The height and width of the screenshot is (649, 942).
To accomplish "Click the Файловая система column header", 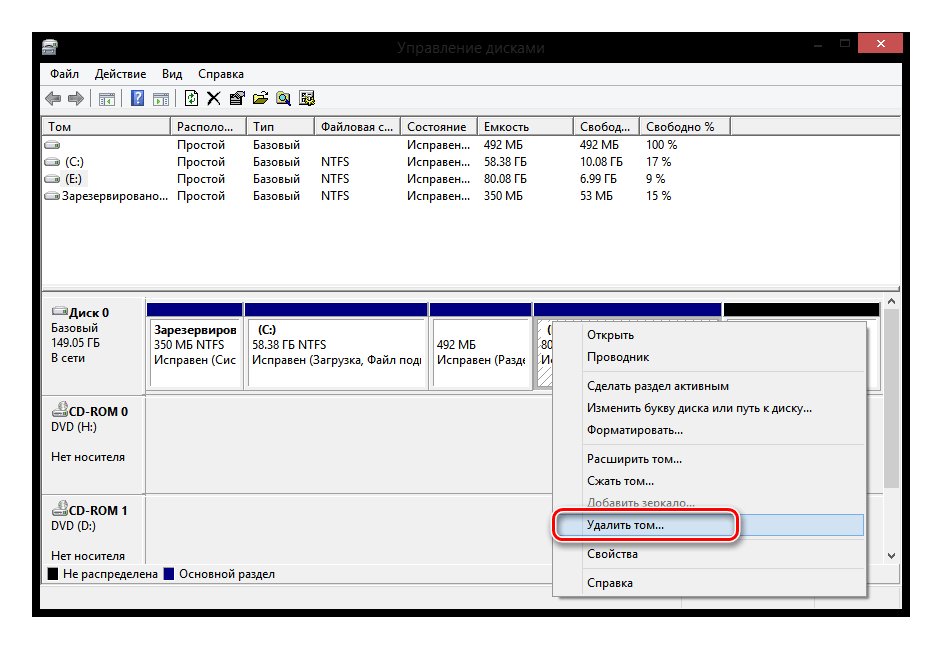I will click(x=358, y=127).
